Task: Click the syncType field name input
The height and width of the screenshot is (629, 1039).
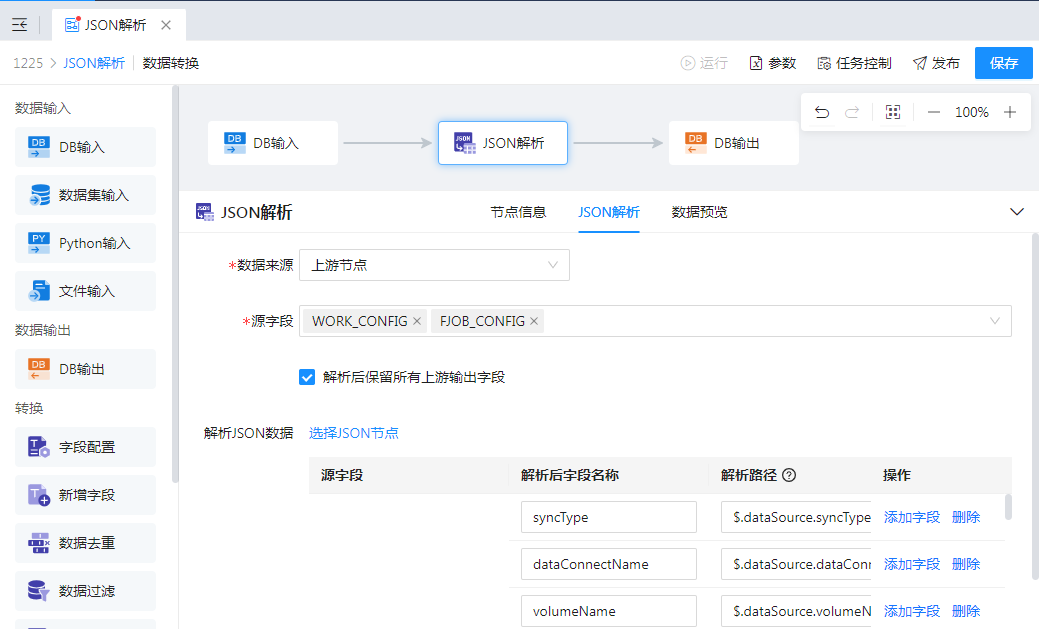Action: click(x=608, y=517)
